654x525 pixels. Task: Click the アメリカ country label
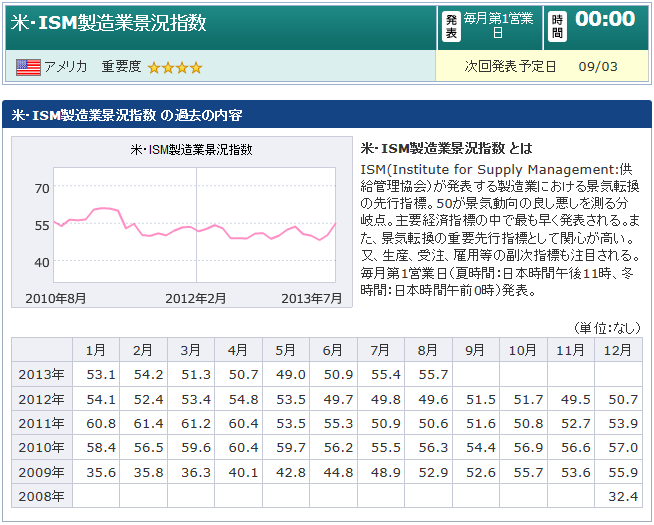65,67
